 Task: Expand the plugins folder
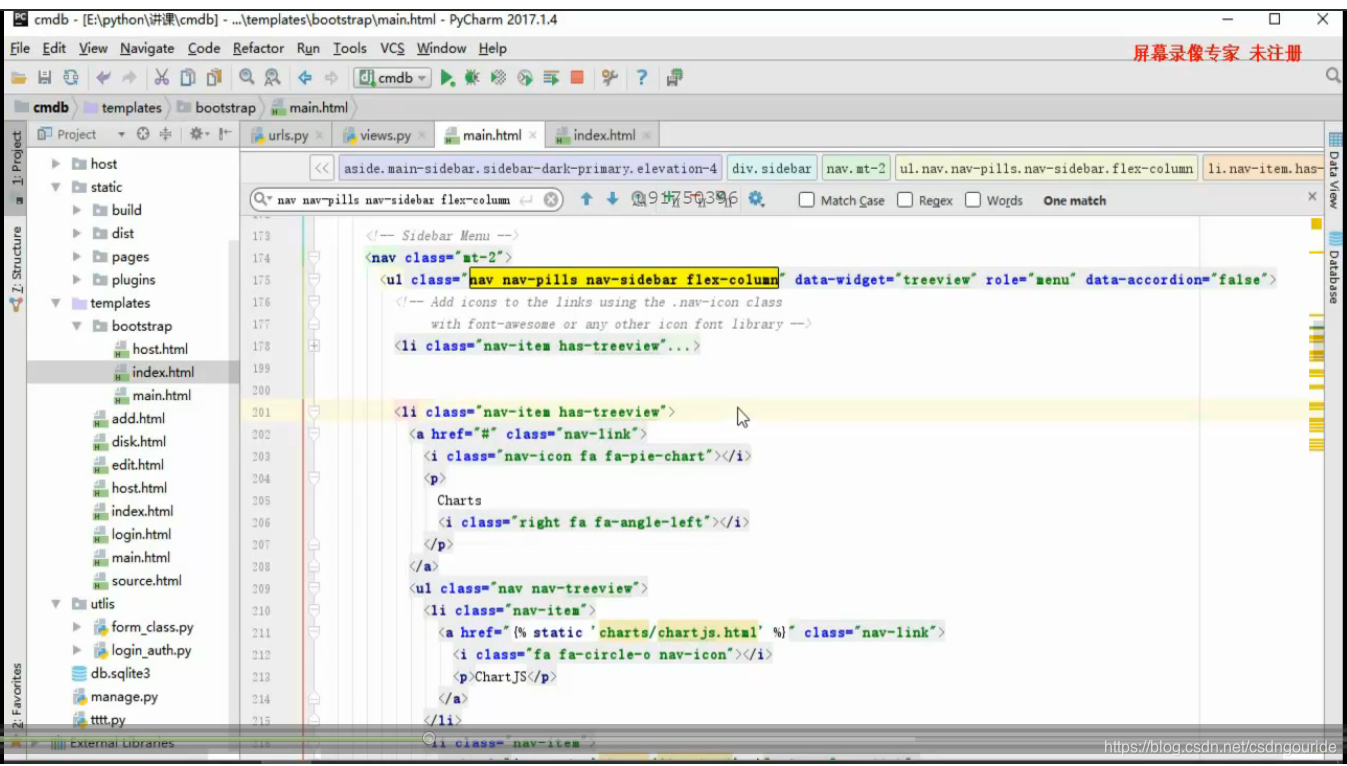(x=78, y=280)
